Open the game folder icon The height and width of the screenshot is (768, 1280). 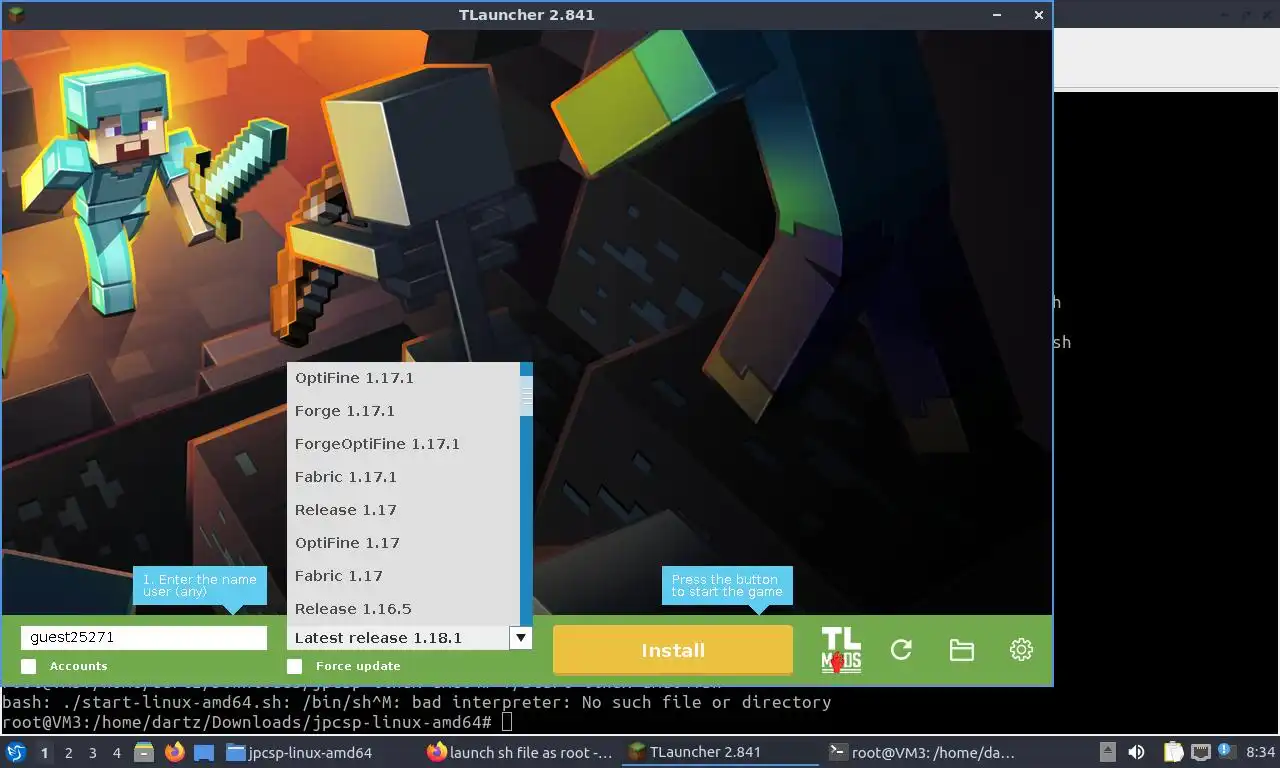point(961,650)
